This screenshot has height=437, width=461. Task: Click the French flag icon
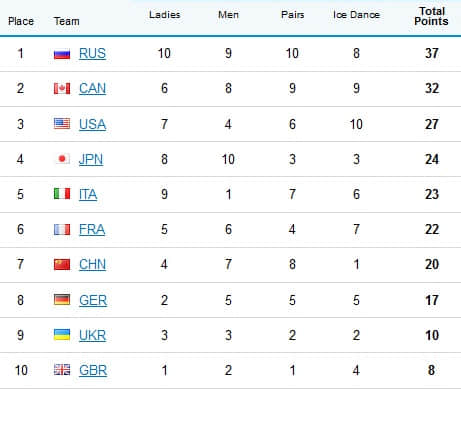pos(62,229)
